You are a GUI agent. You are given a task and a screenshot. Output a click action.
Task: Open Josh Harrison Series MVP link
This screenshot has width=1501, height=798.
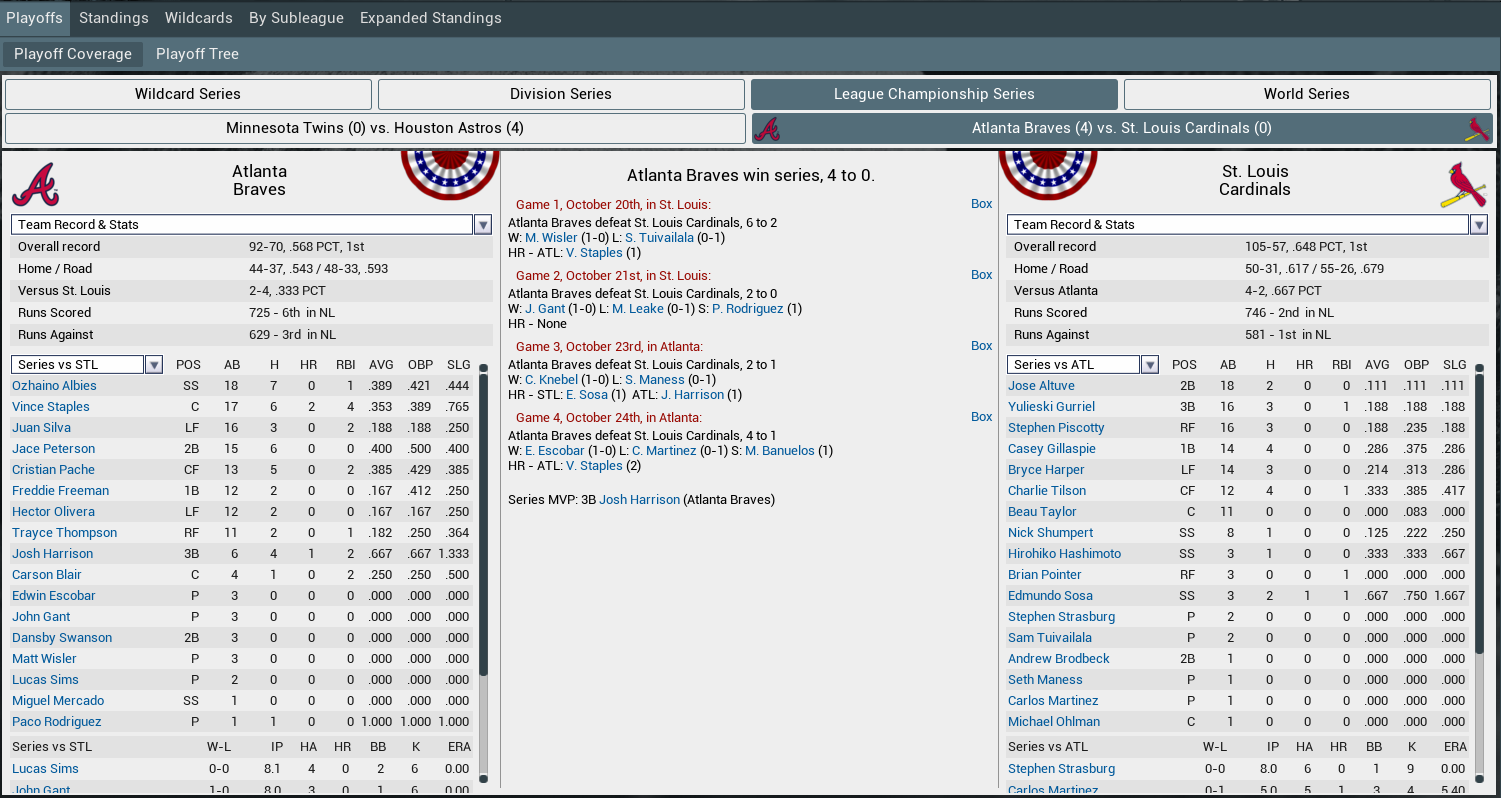click(639, 500)
